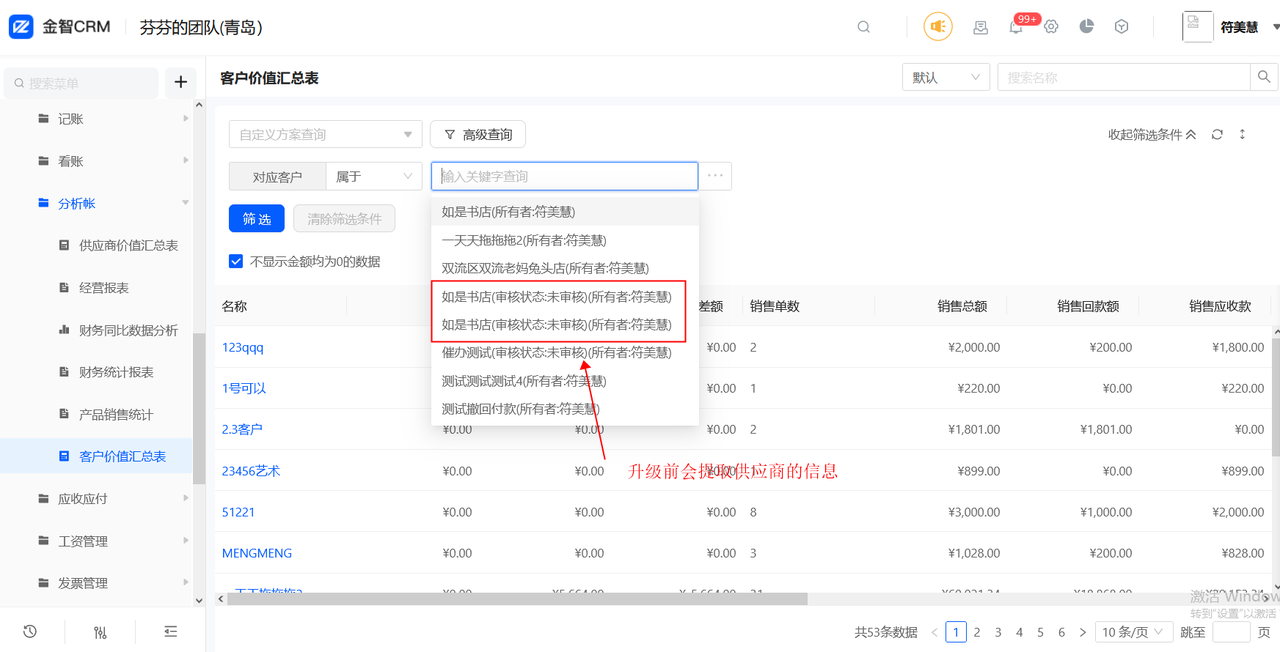Viewport: 1280px width, 652px height.
Task: Click the 输入关键字查询 input field
Action: pos(565,176)
